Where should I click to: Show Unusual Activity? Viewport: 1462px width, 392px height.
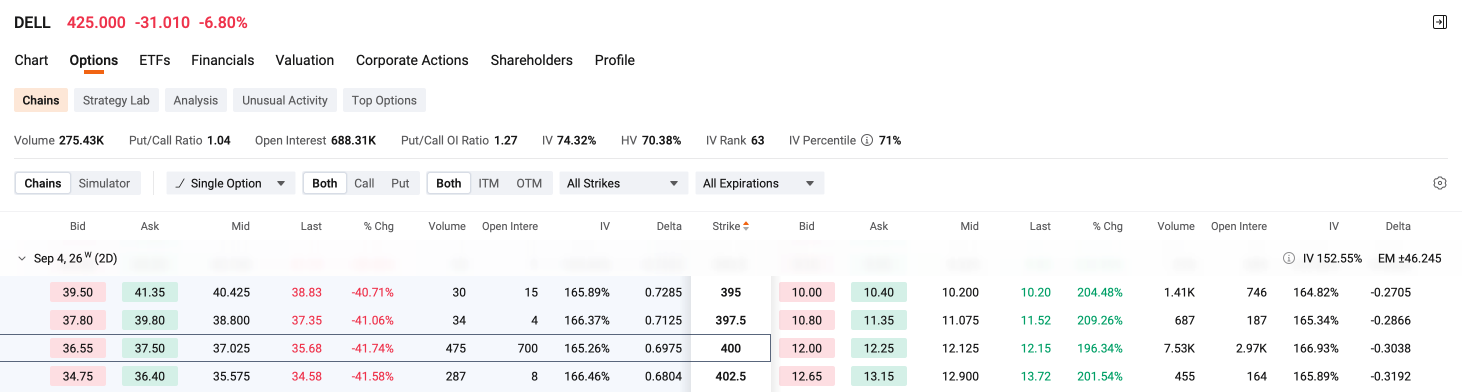click(285, 100)
